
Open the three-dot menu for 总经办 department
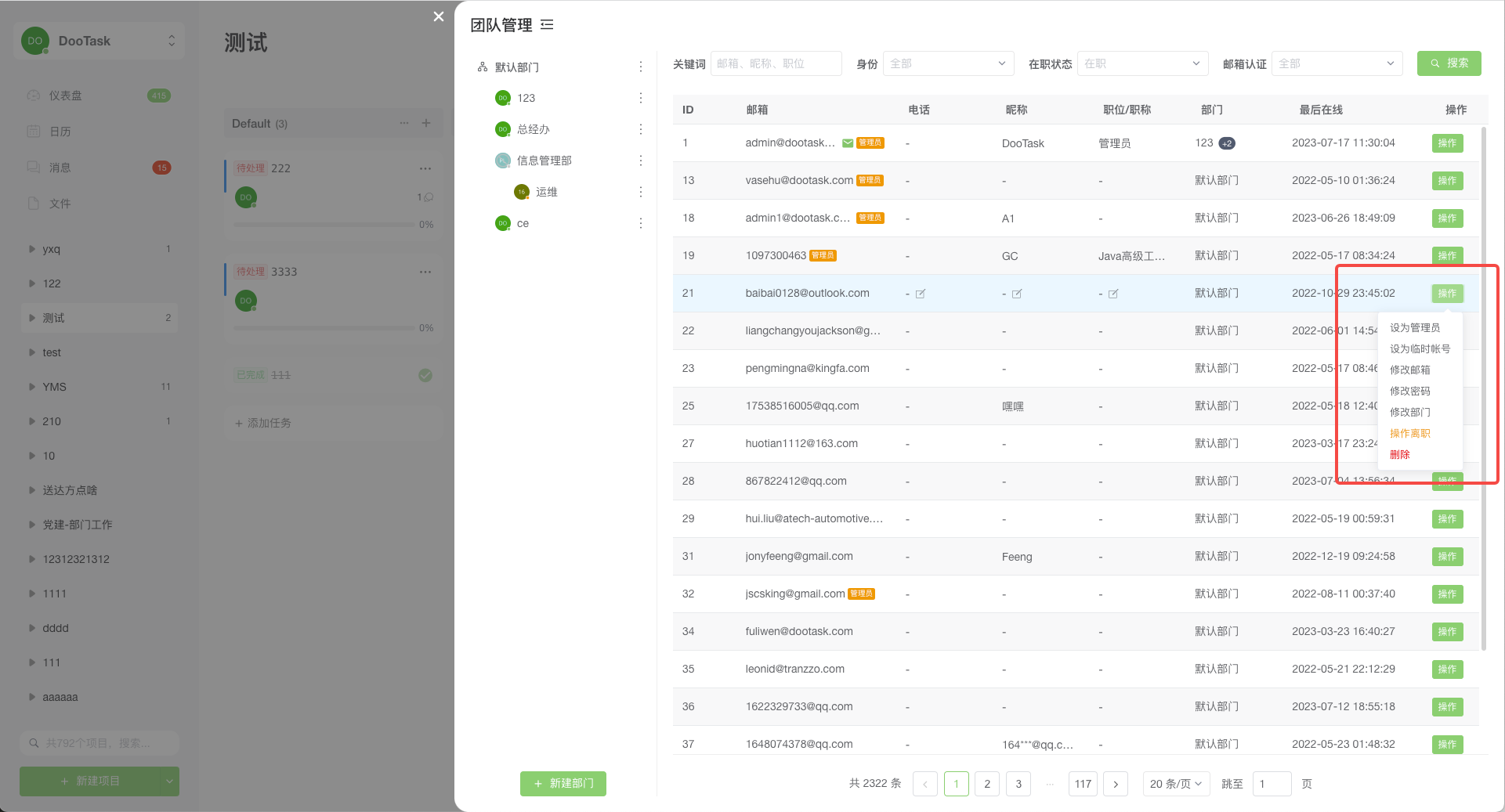pos(641,129)
